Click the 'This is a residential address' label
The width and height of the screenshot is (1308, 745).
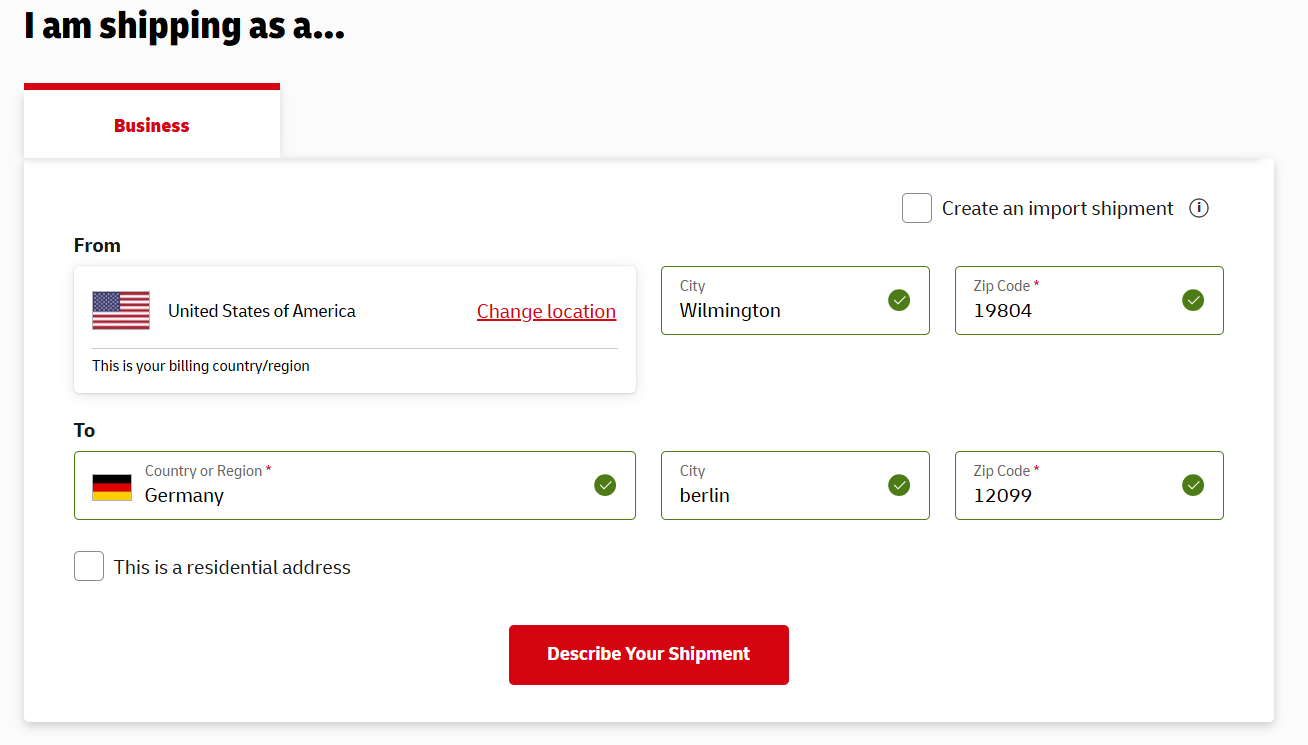232,568
